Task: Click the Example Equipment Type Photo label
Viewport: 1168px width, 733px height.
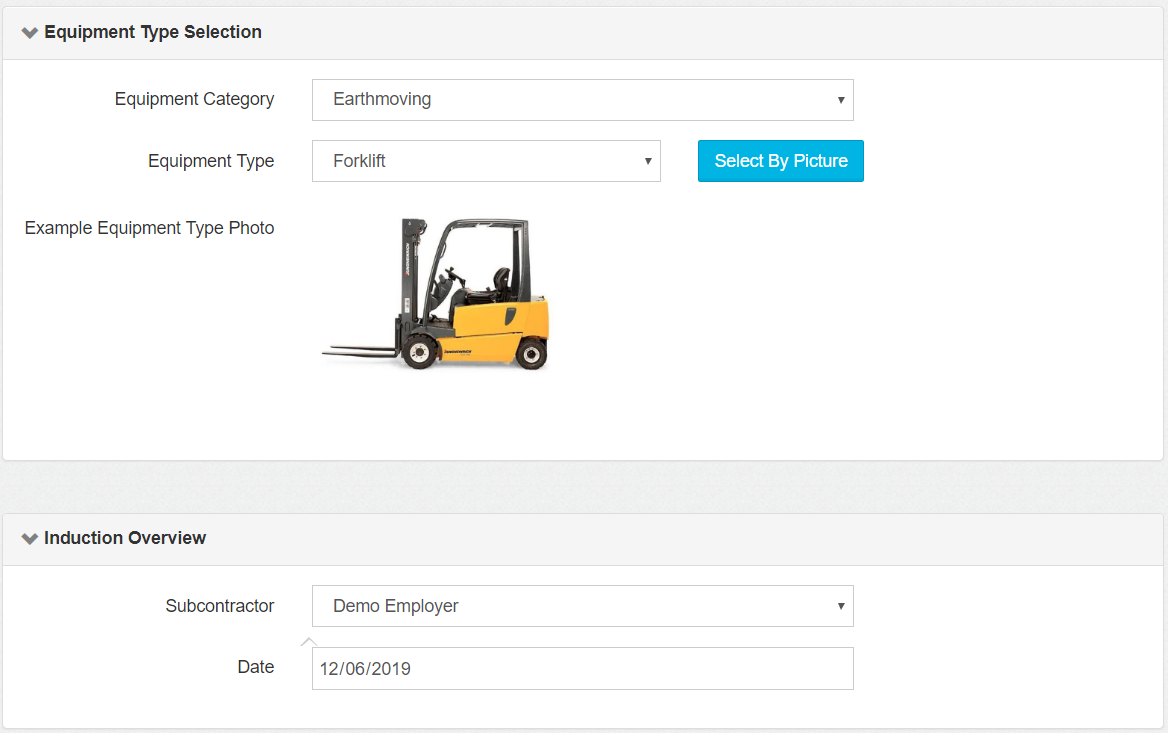Action: 149,228
